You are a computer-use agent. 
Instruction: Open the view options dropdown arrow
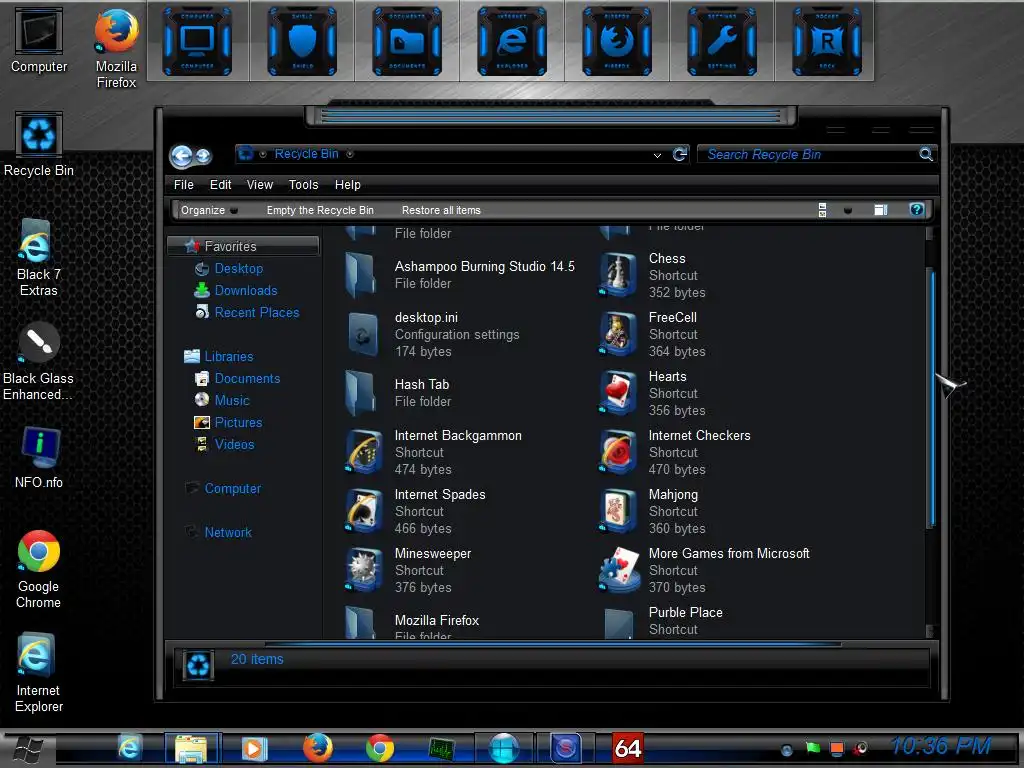(x=848, y=210)
